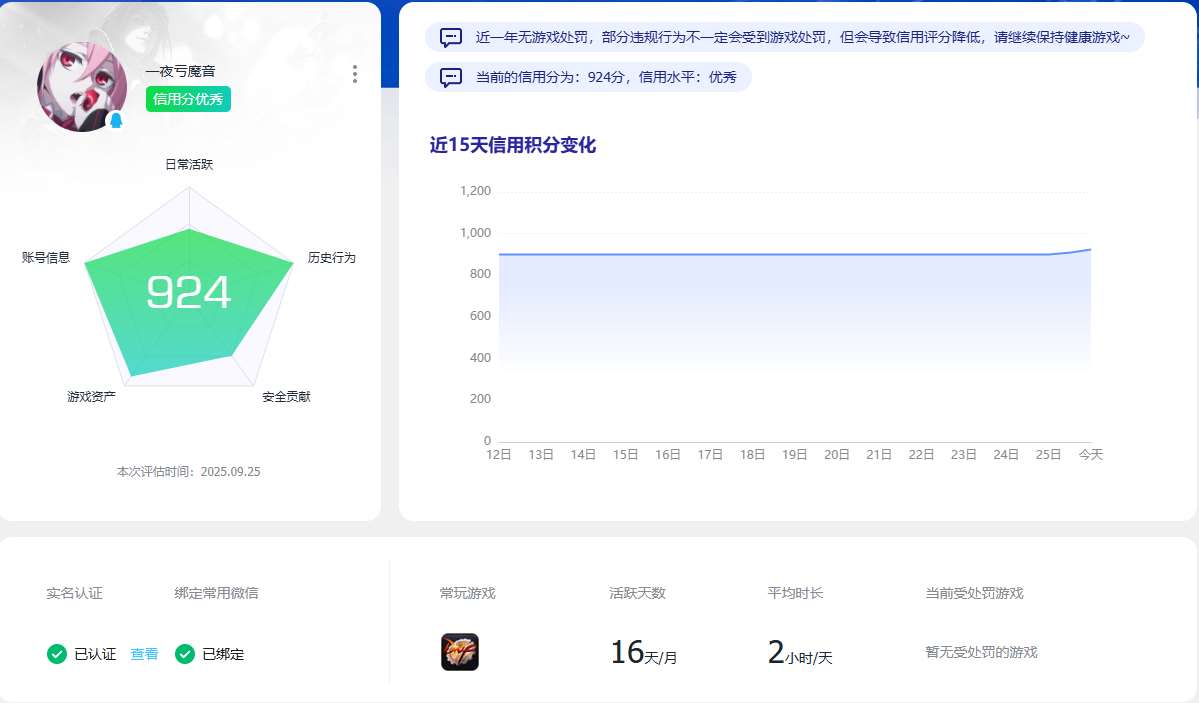Click the 今天 label on the chart axis
The height and width of the screenshot is (703, 1199).
[x=1090, y=454]
